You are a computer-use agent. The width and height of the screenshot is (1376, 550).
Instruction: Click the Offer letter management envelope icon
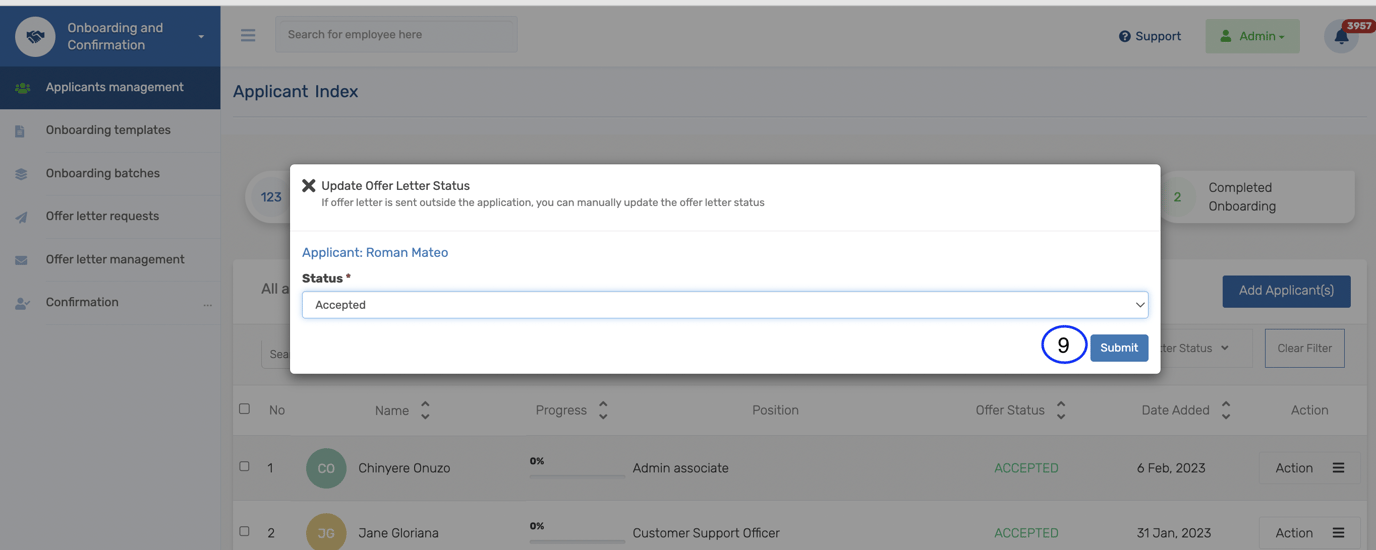[21, 260]
